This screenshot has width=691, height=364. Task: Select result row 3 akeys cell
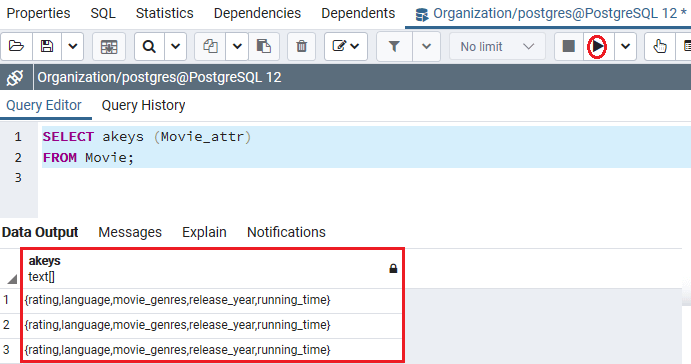point(212,350)
